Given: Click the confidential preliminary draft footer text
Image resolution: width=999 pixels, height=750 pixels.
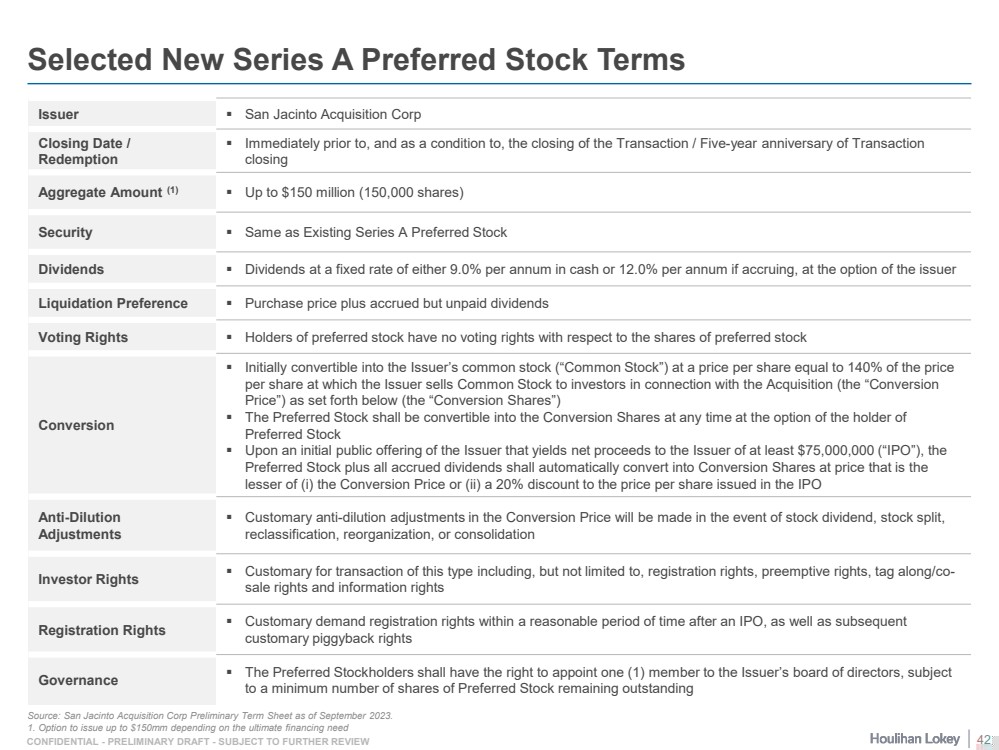Looking at the screenshot, I should [198, 741].
